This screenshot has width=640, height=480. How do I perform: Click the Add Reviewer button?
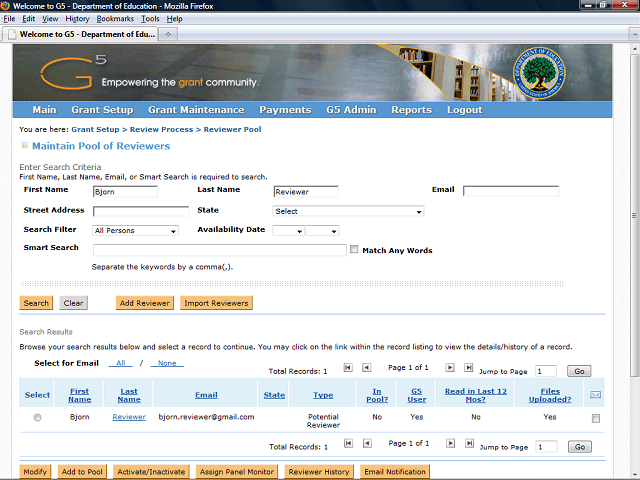click(144, 303)
